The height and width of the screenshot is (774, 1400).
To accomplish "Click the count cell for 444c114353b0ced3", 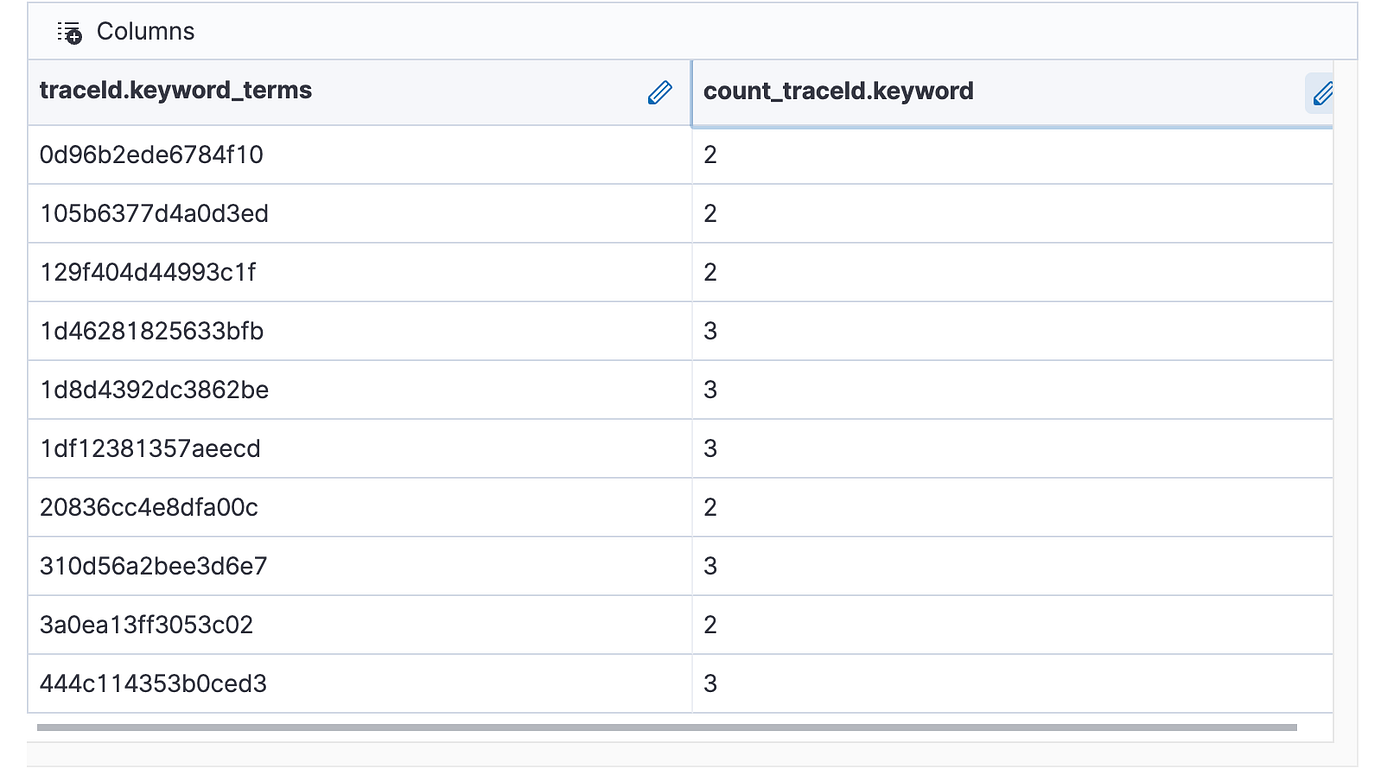I will click(1012, 685).
